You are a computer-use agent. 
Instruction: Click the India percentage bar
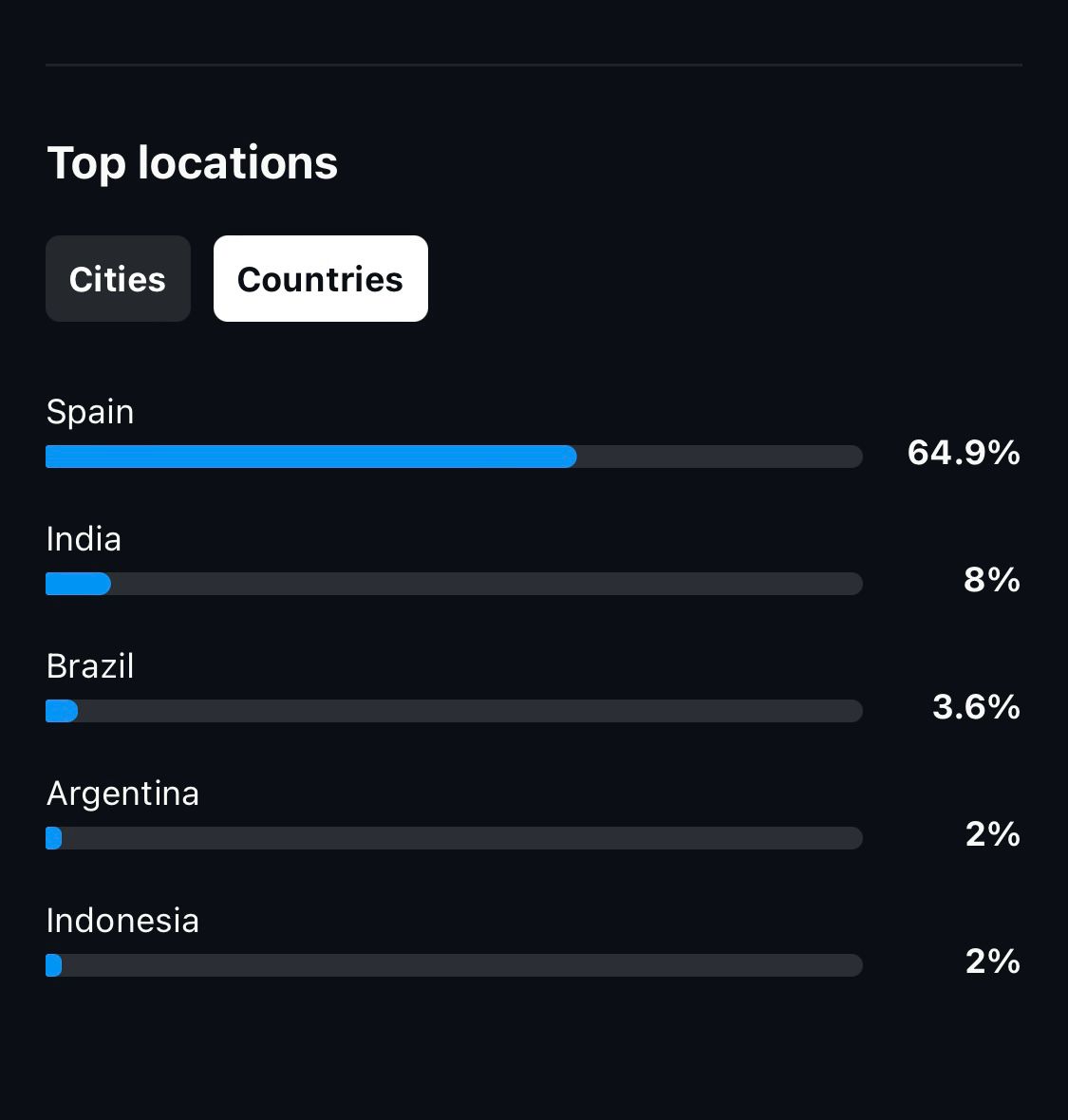point(454,584)
